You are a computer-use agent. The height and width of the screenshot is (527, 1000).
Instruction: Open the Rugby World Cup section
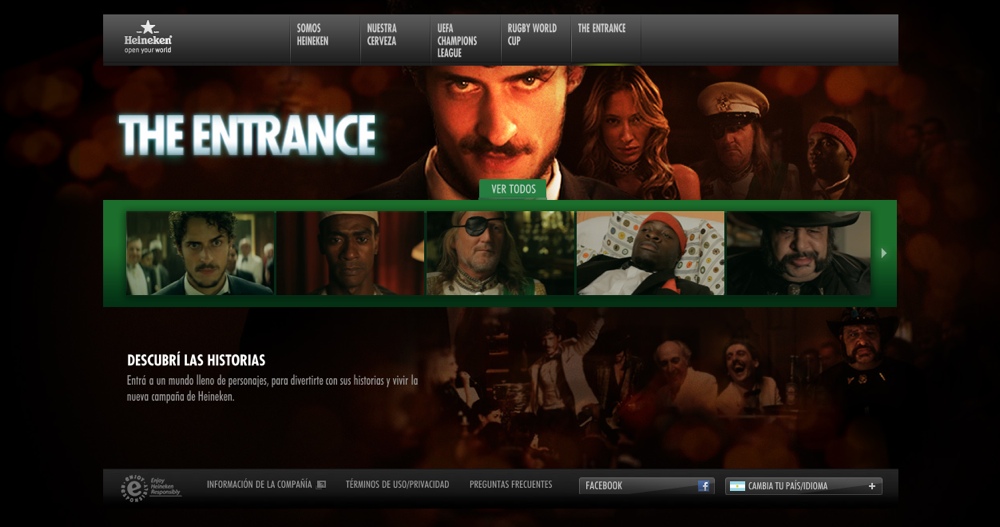click(x=532, y=34)
